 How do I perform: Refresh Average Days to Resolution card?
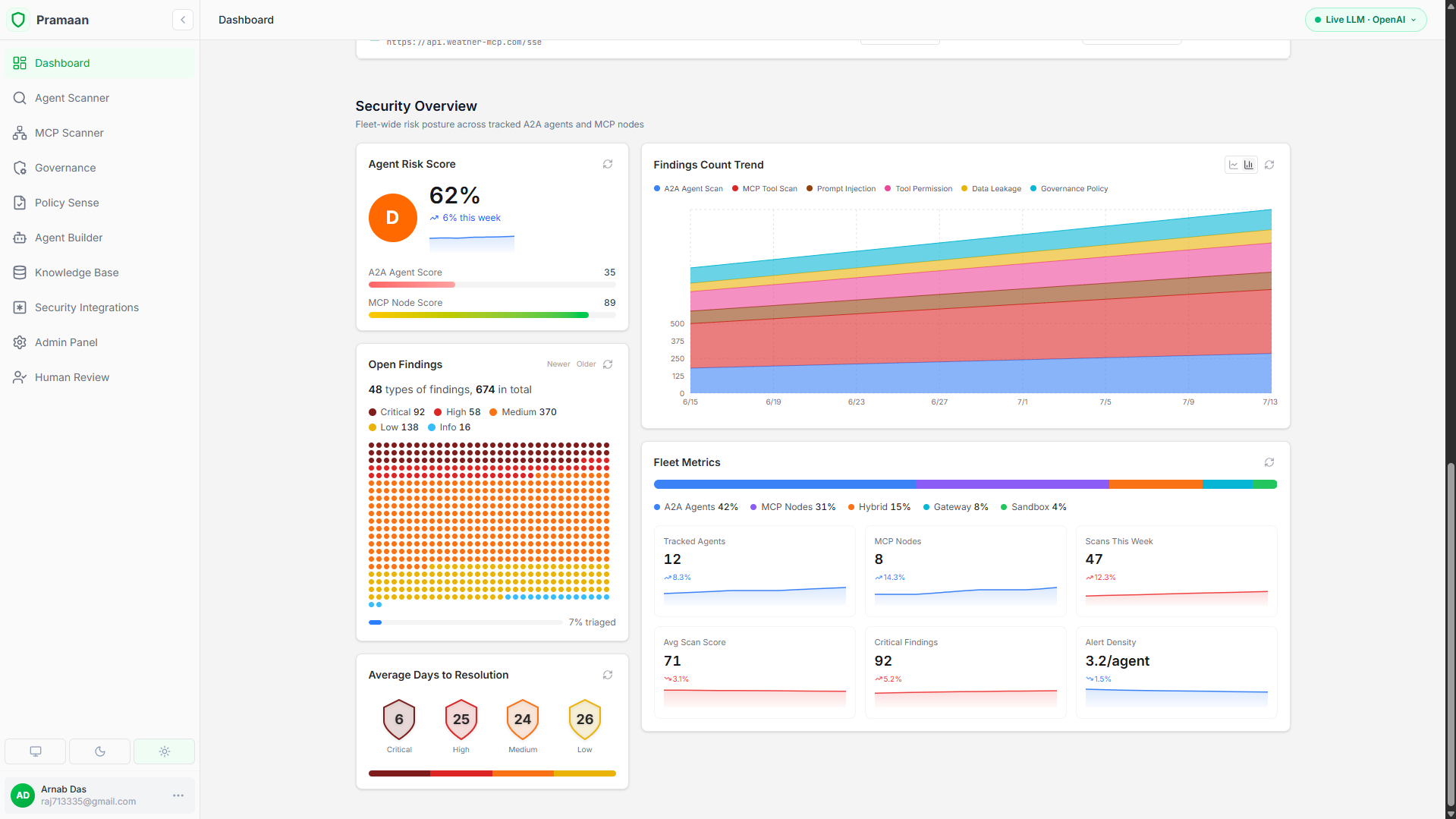pos(608,675)
